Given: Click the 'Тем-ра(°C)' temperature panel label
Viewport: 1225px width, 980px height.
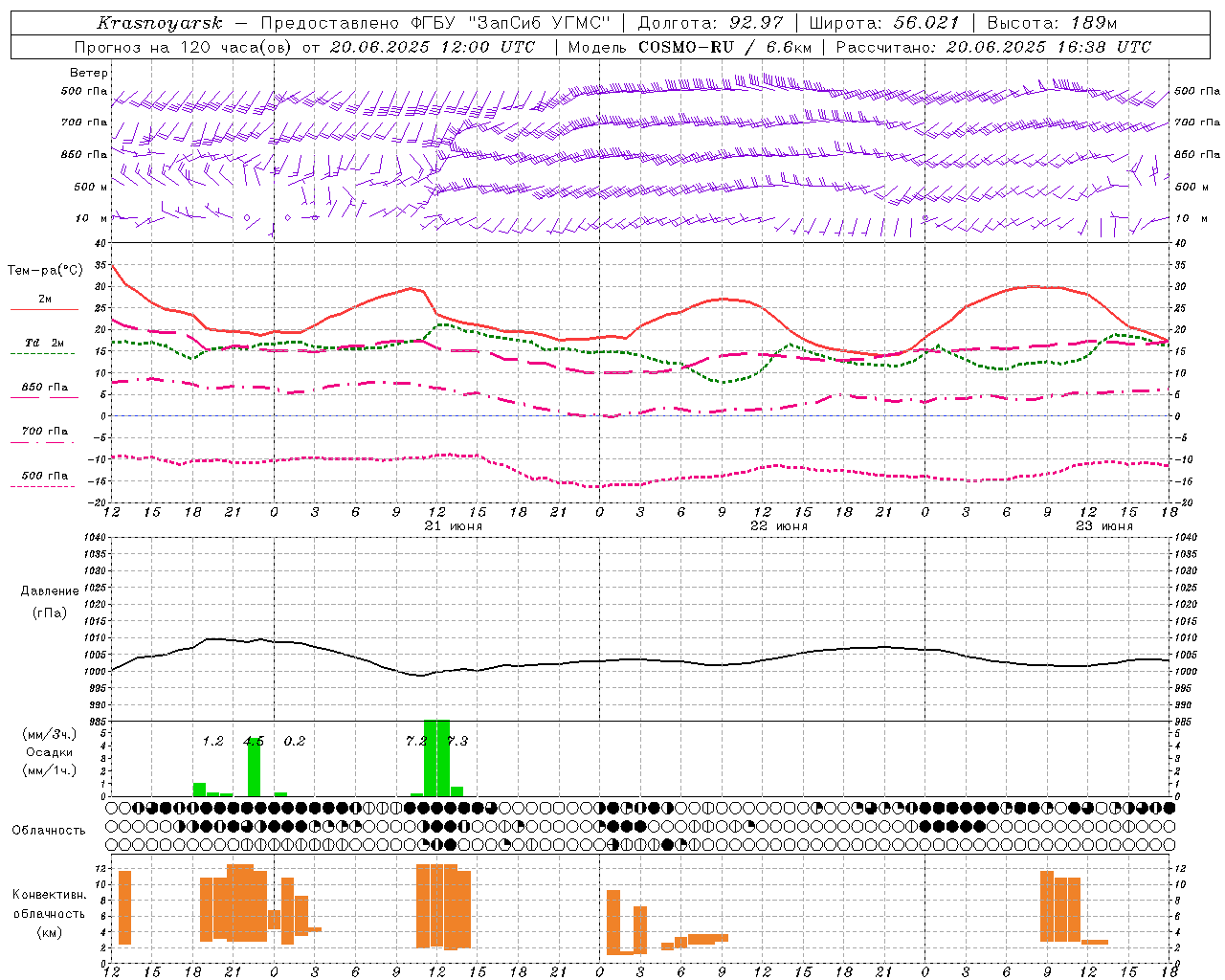Looking at the screenshot, I should (45, 271).
